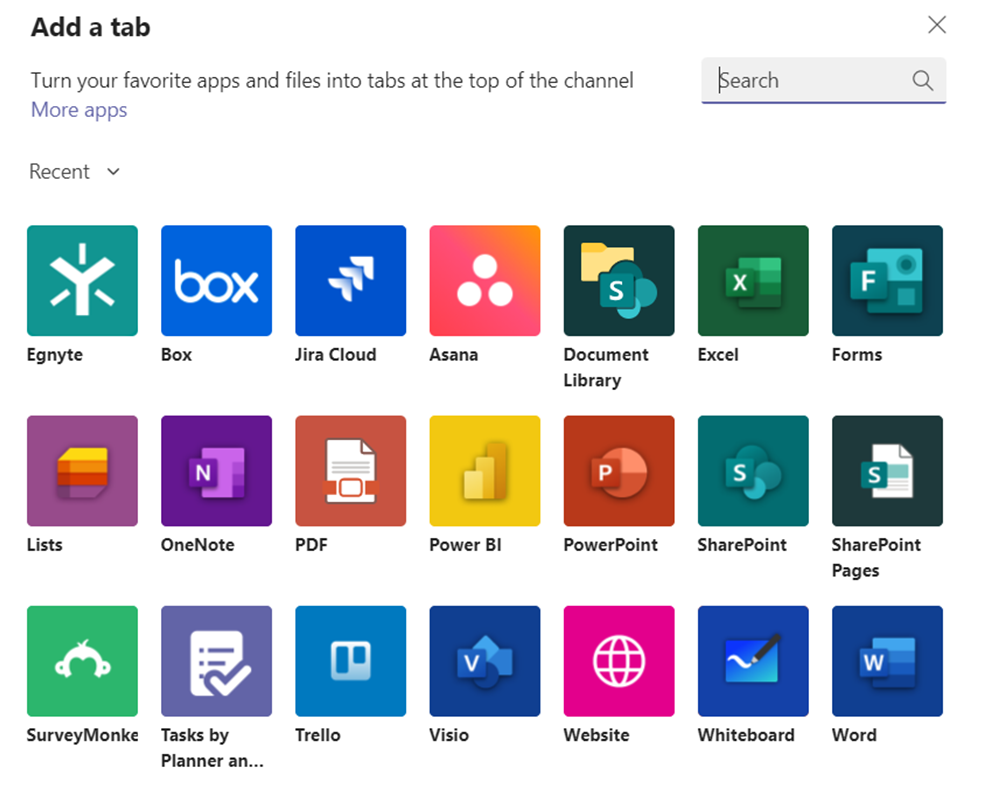Choose the Jira Cloud app

(x=350, y=281)
